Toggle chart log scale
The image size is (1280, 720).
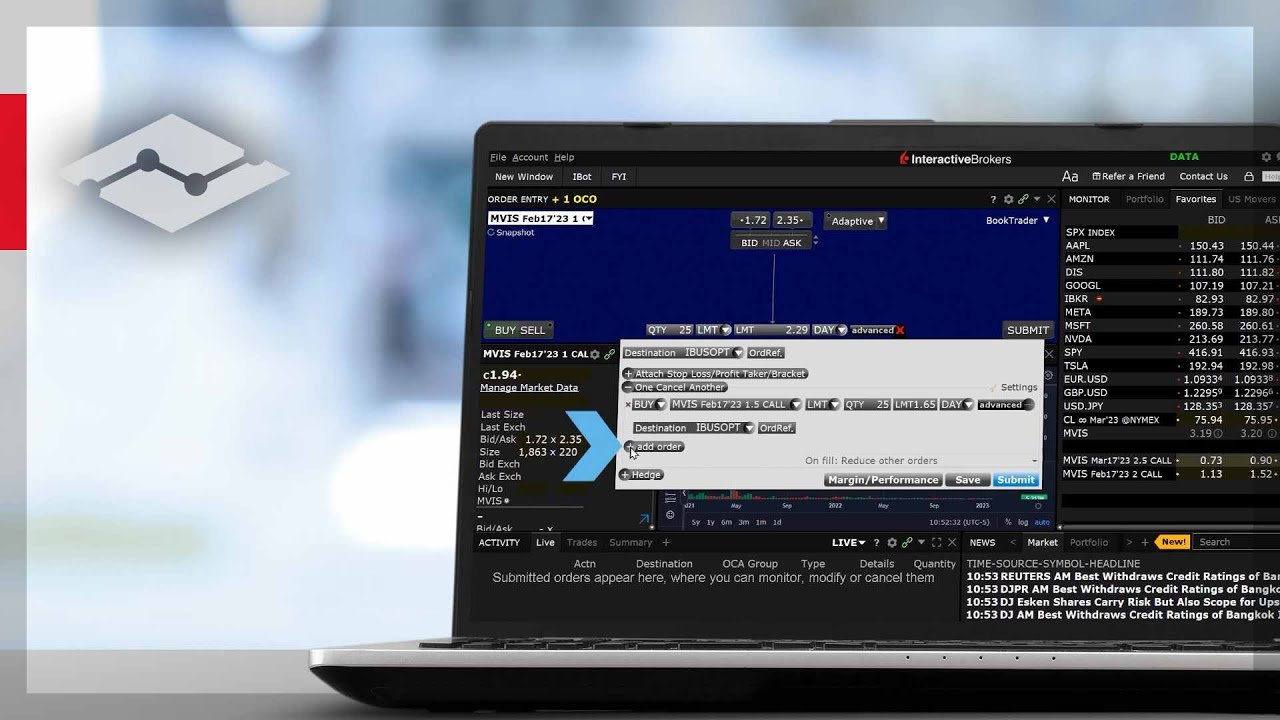1023,522
